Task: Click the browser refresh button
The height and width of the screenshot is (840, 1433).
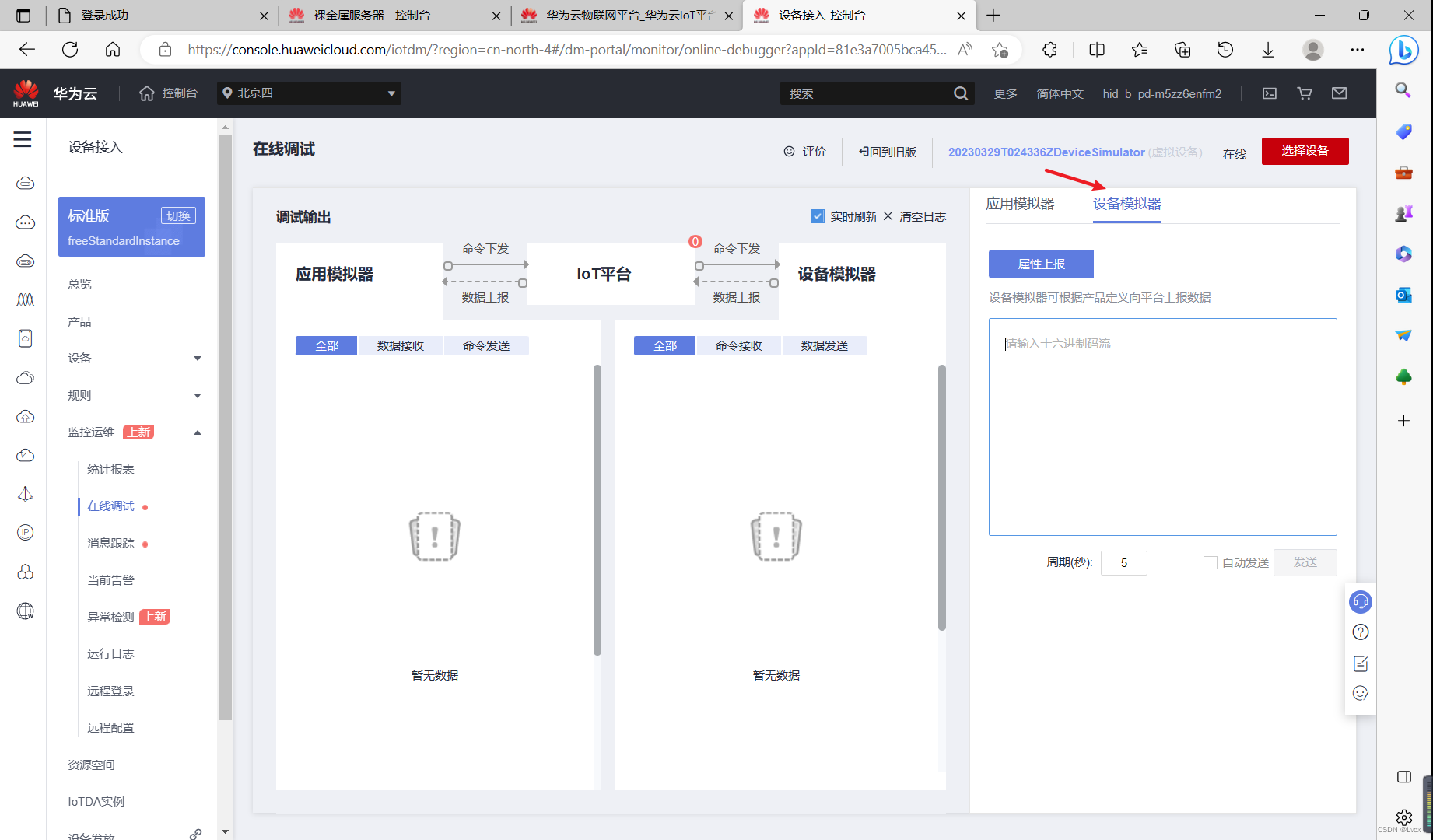Action: (70, 50)
